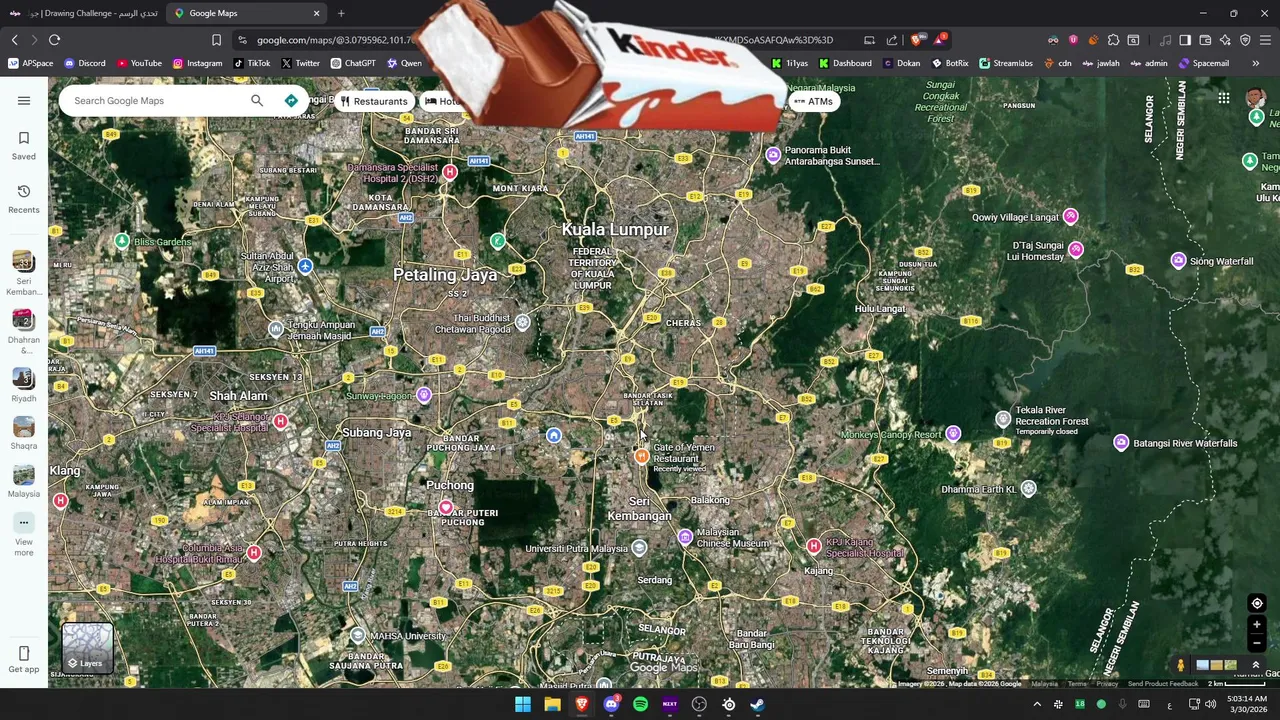Select the Google Maps browser tab
The width and height of the screenshot is (1280, 720).
246,13
